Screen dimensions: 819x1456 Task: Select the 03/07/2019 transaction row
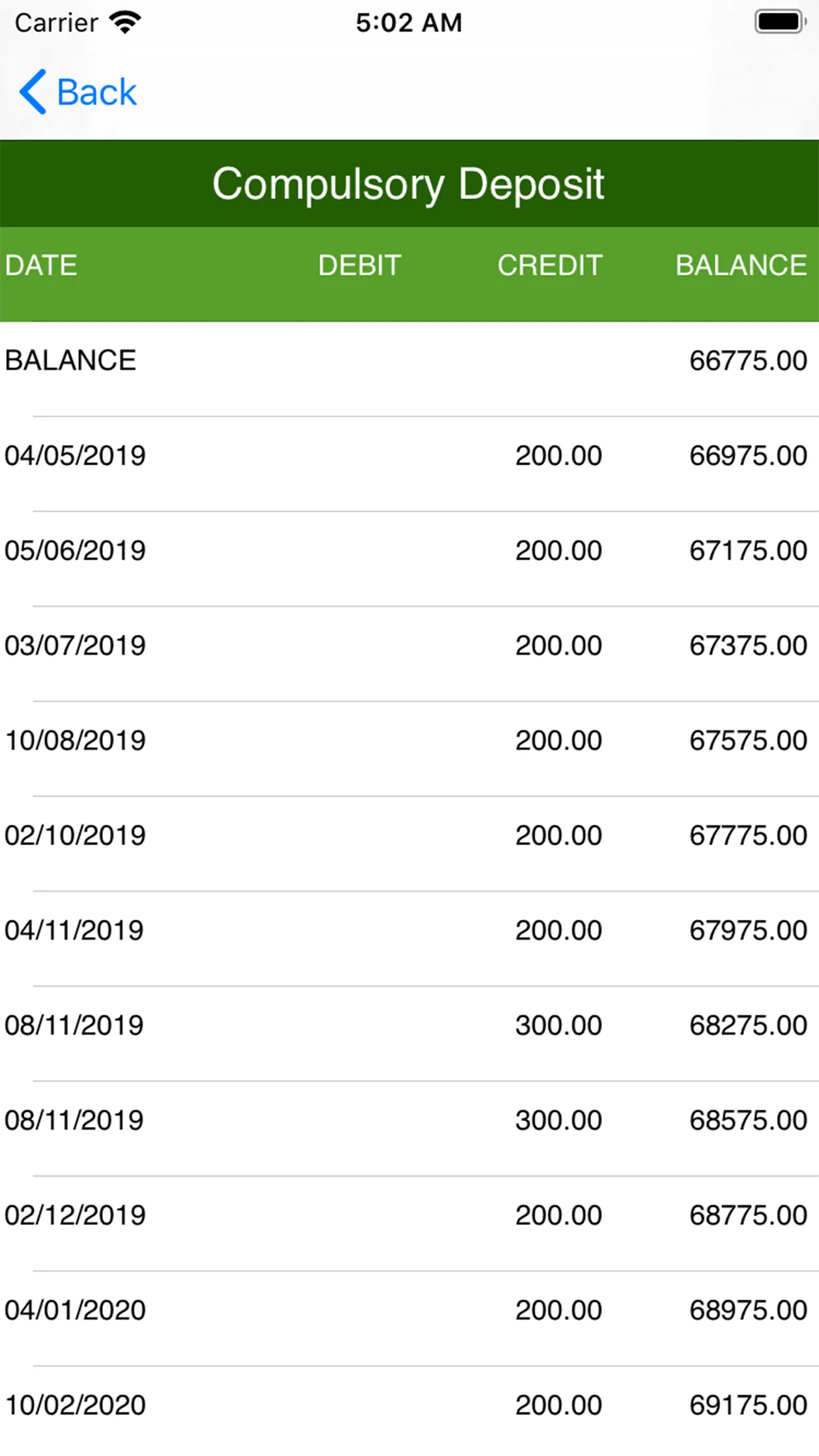point(409,646)
